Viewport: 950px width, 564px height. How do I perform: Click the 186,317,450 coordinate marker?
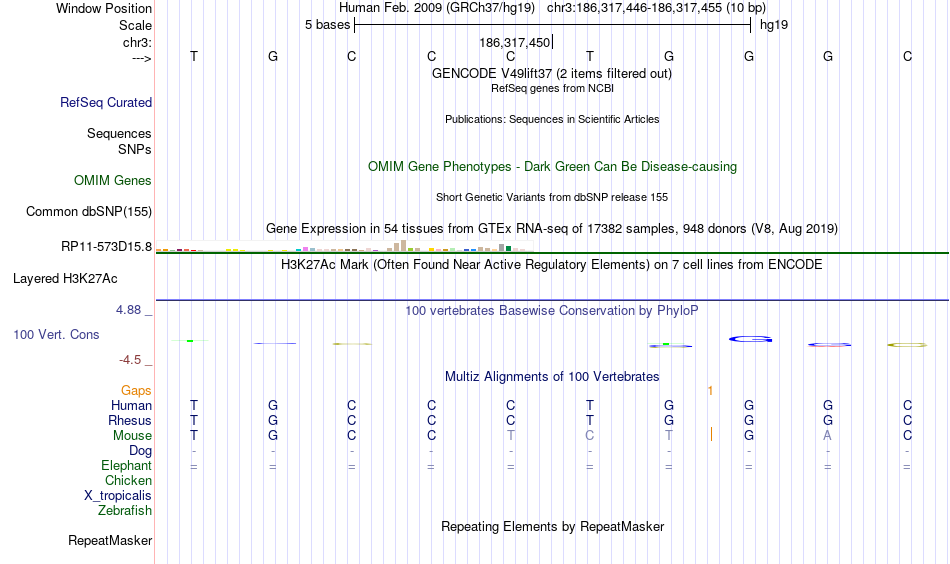tap(514, 42)
